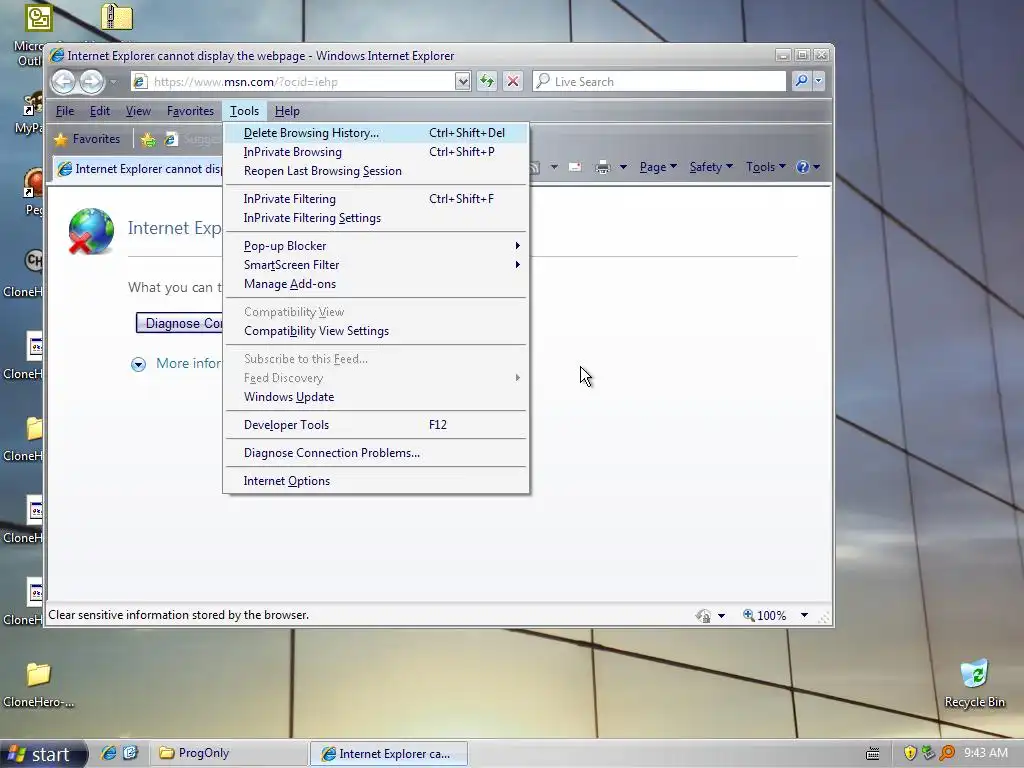Click the orange magnifier tray icon
This screenshot has height=768, width=1024.
pyautogui.click(x=946, y=754)
